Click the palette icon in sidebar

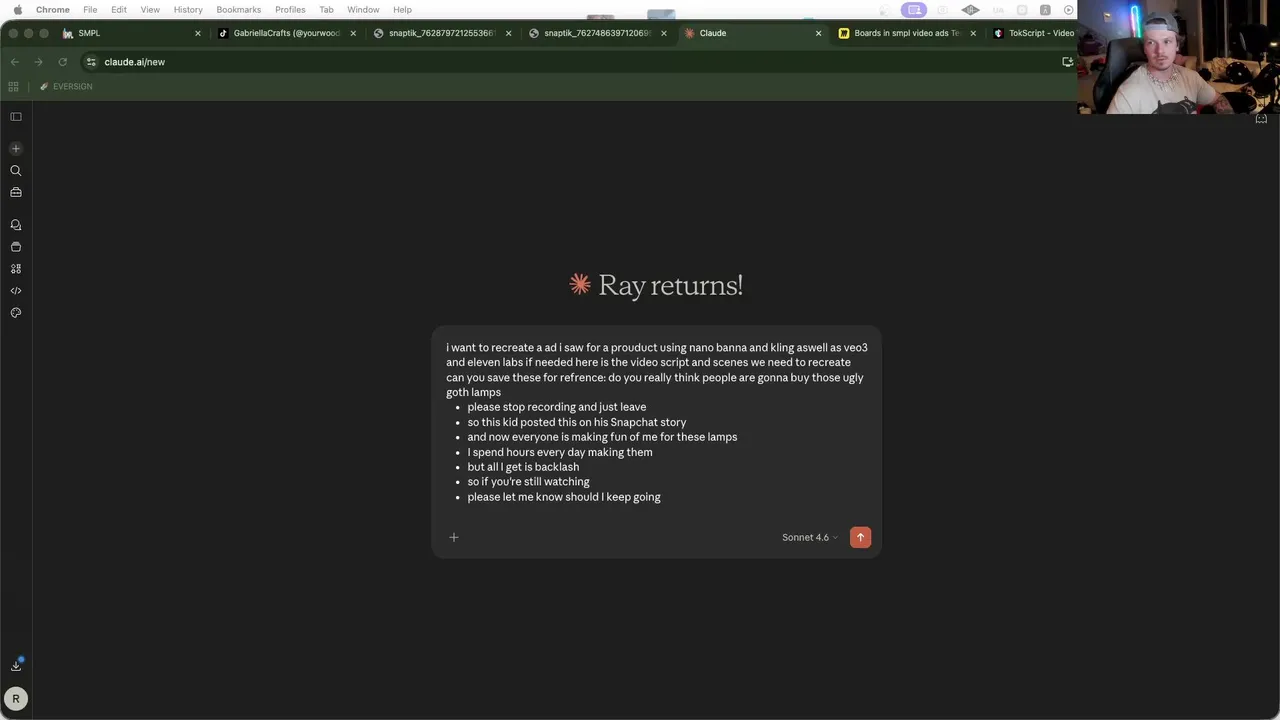coord(16,313)
